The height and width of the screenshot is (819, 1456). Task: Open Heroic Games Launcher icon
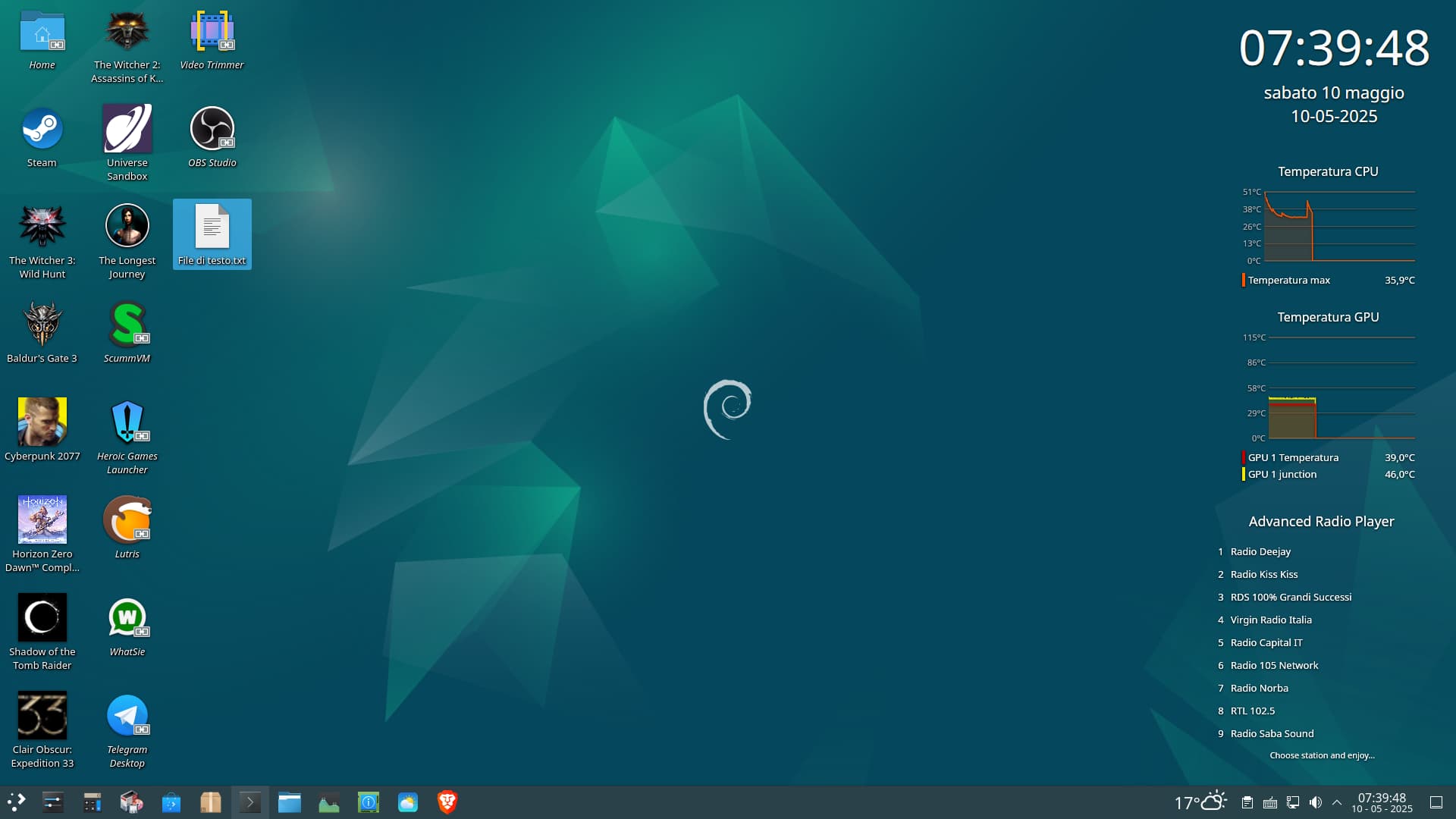(127, 438)
